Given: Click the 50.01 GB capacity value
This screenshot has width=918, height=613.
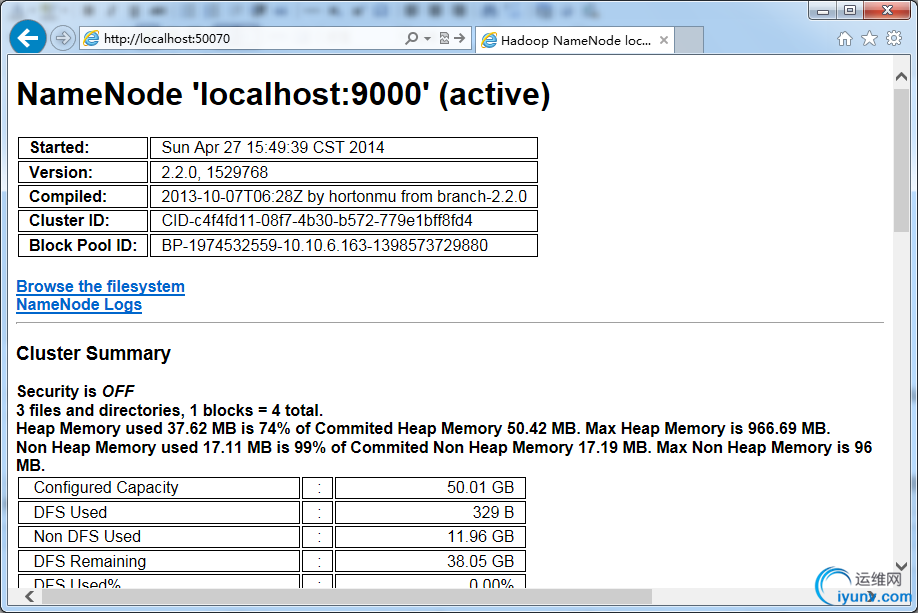Looking at the screenshot, I should [430, 488].
